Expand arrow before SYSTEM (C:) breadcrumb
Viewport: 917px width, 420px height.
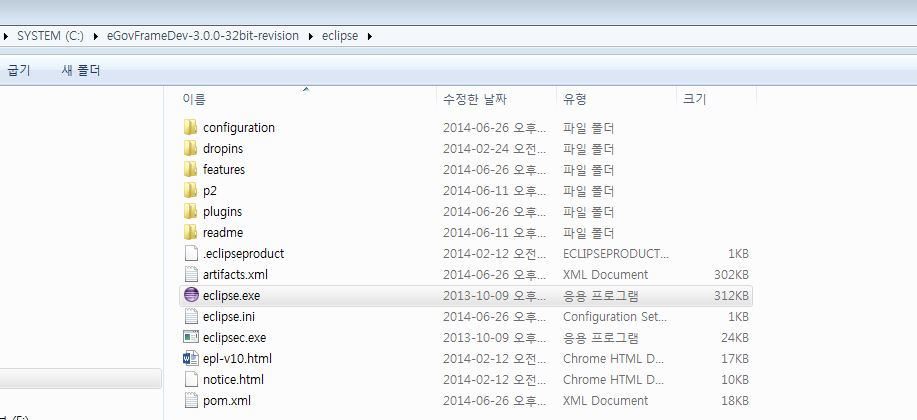[7, 37]
